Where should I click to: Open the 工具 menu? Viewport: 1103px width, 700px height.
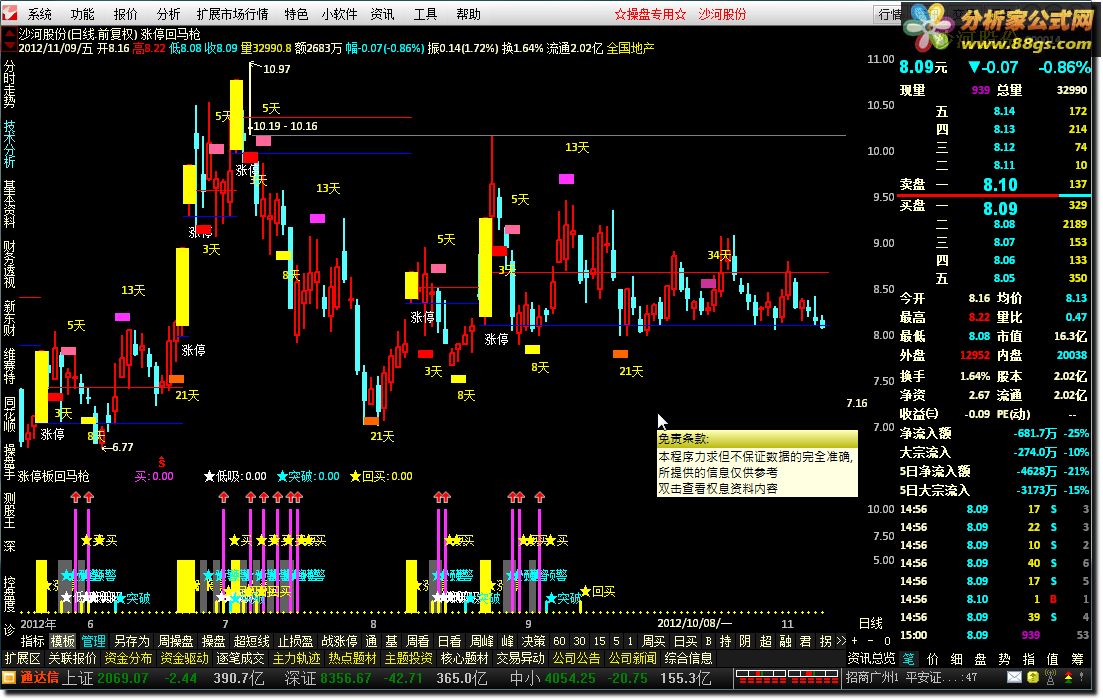coord(425,14)
